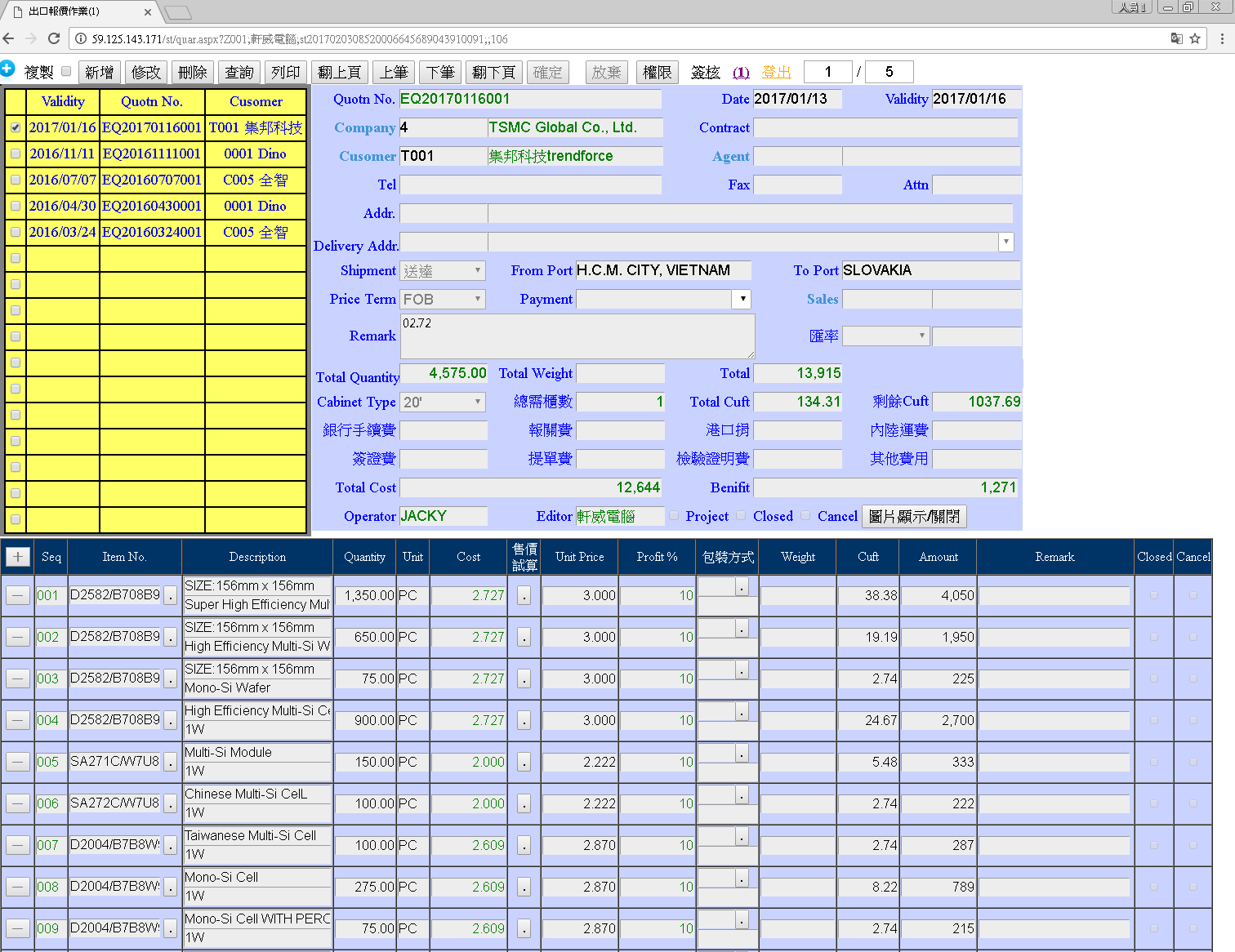Toggle the 複製 checkbox in the toolbar
This screenshot has width=1235, height=952.
pyautogui.click(x=66, y=71)
